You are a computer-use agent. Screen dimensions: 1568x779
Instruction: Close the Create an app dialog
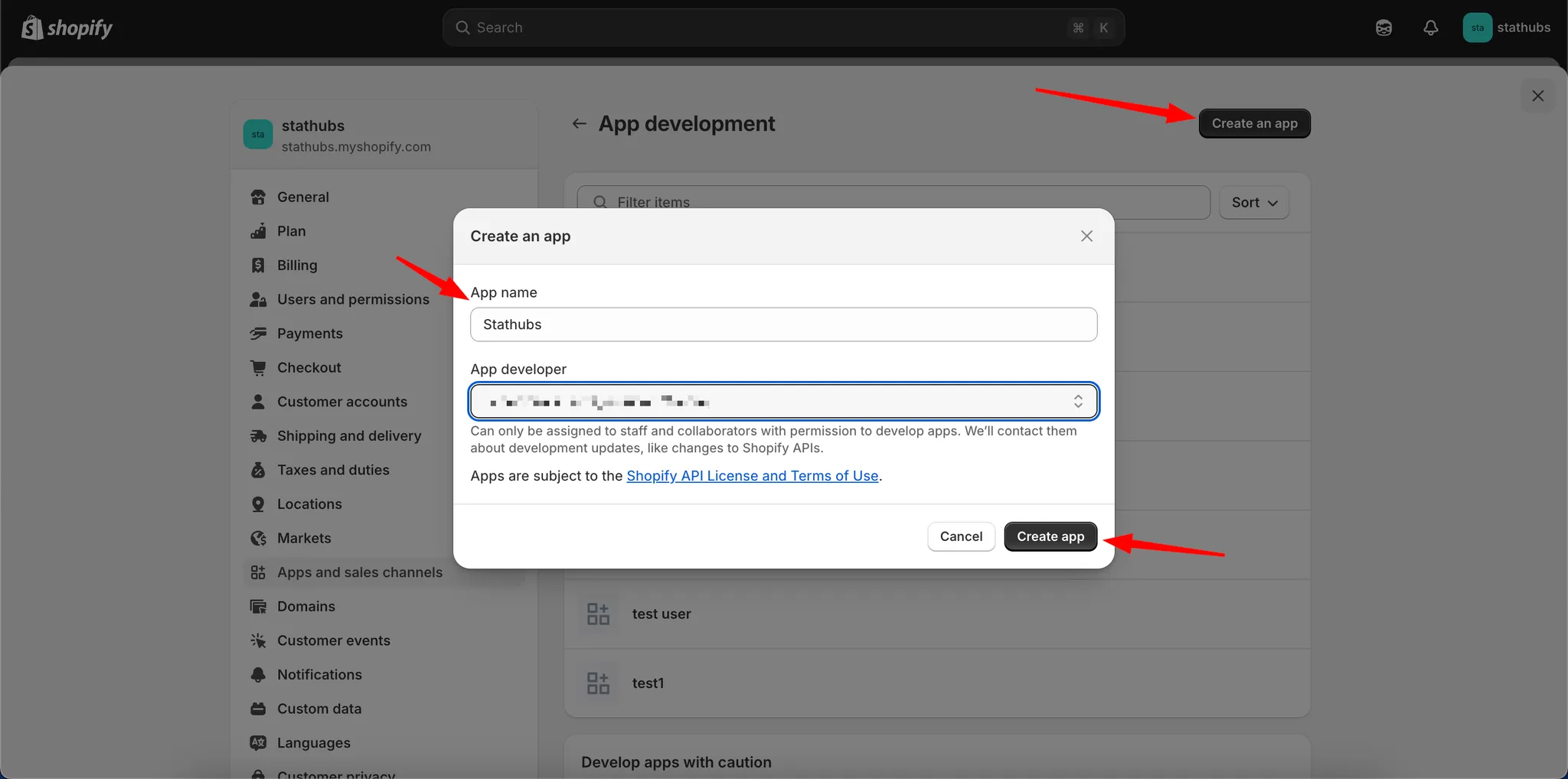click(x=1086, y=236)
